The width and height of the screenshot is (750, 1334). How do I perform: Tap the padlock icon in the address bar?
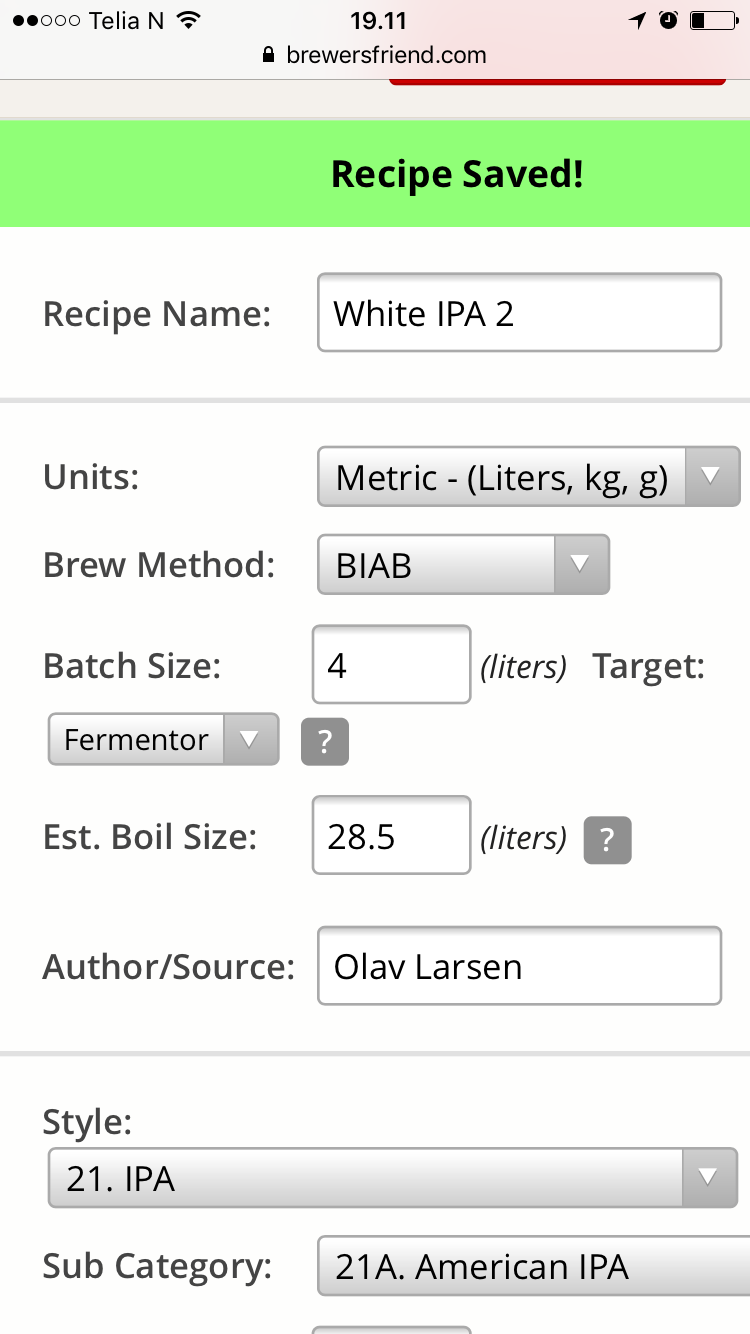[x=268, y=55]
